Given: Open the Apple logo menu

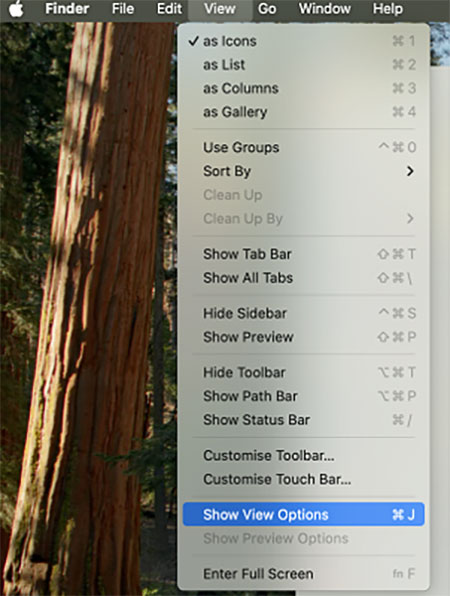Looking at the screenshot, I should pyautogui.click(x=16, y=9).
